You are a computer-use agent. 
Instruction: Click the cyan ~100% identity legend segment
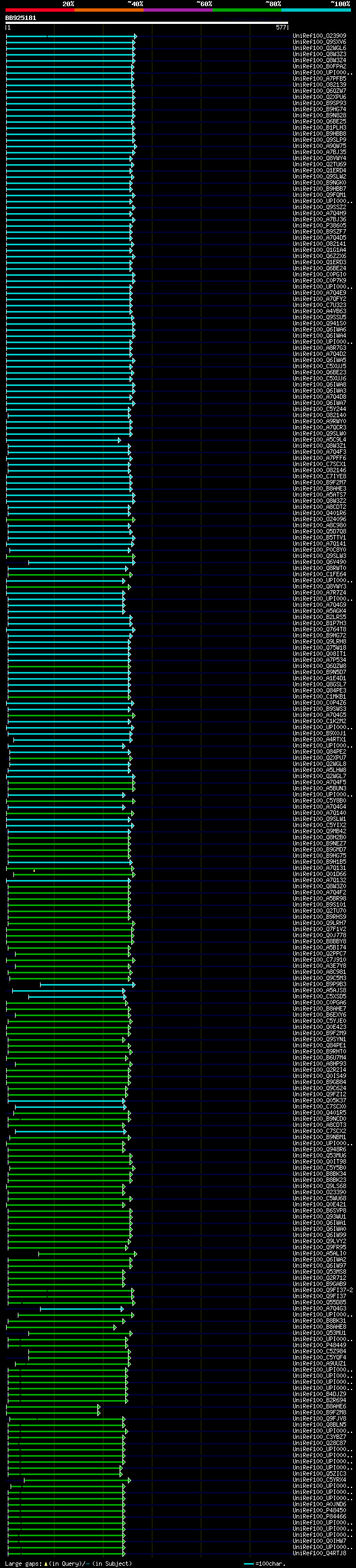[316, 10]
